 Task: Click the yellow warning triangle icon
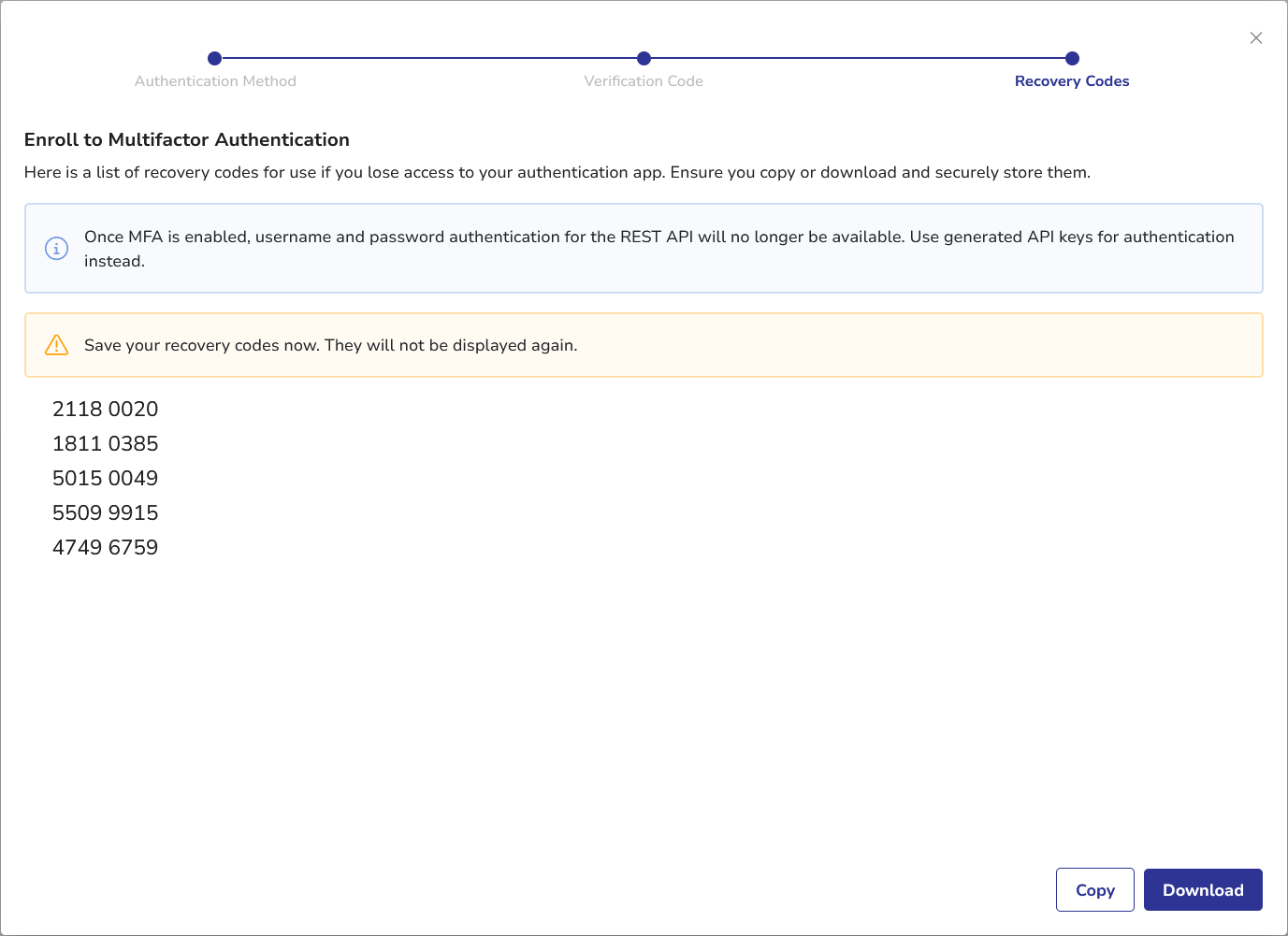coord(57,345)
